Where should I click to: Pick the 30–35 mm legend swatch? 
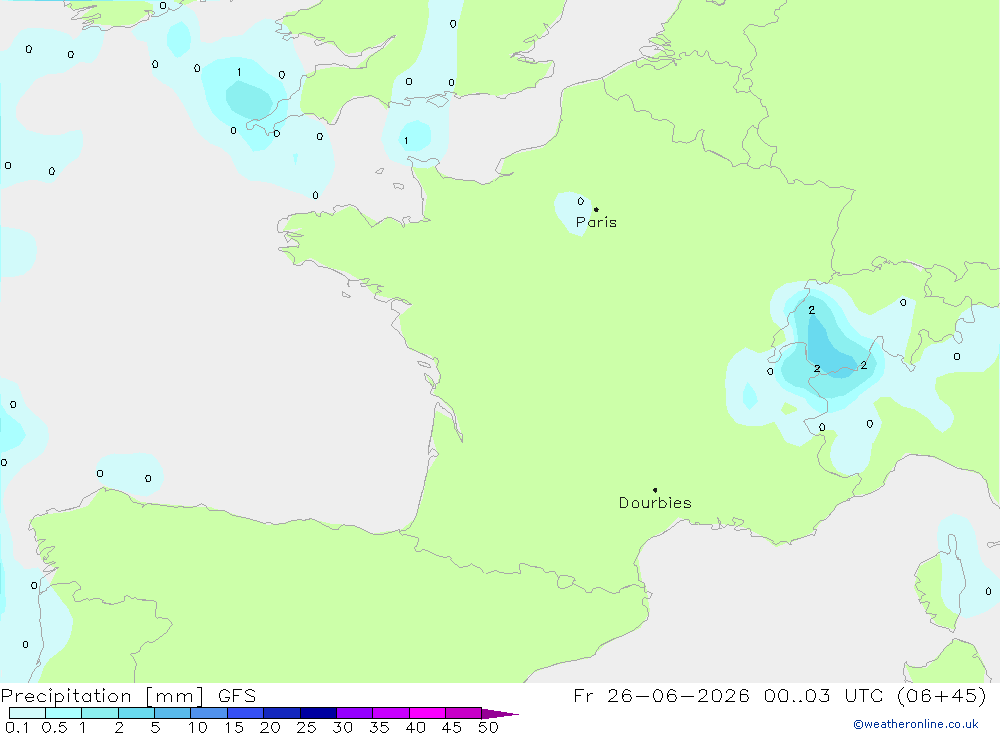click(x=355, y=713)
